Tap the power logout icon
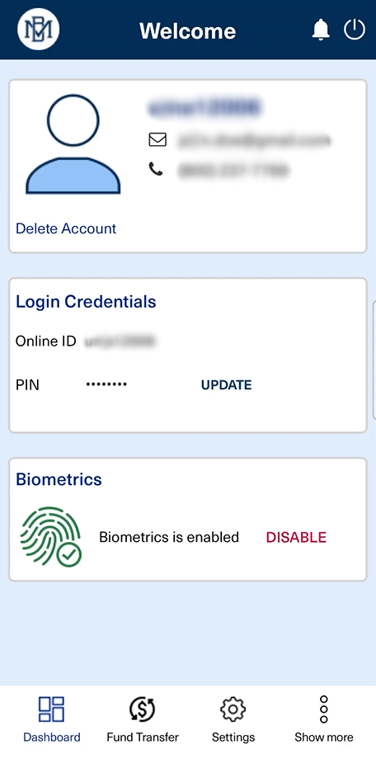 pos(354,30)
